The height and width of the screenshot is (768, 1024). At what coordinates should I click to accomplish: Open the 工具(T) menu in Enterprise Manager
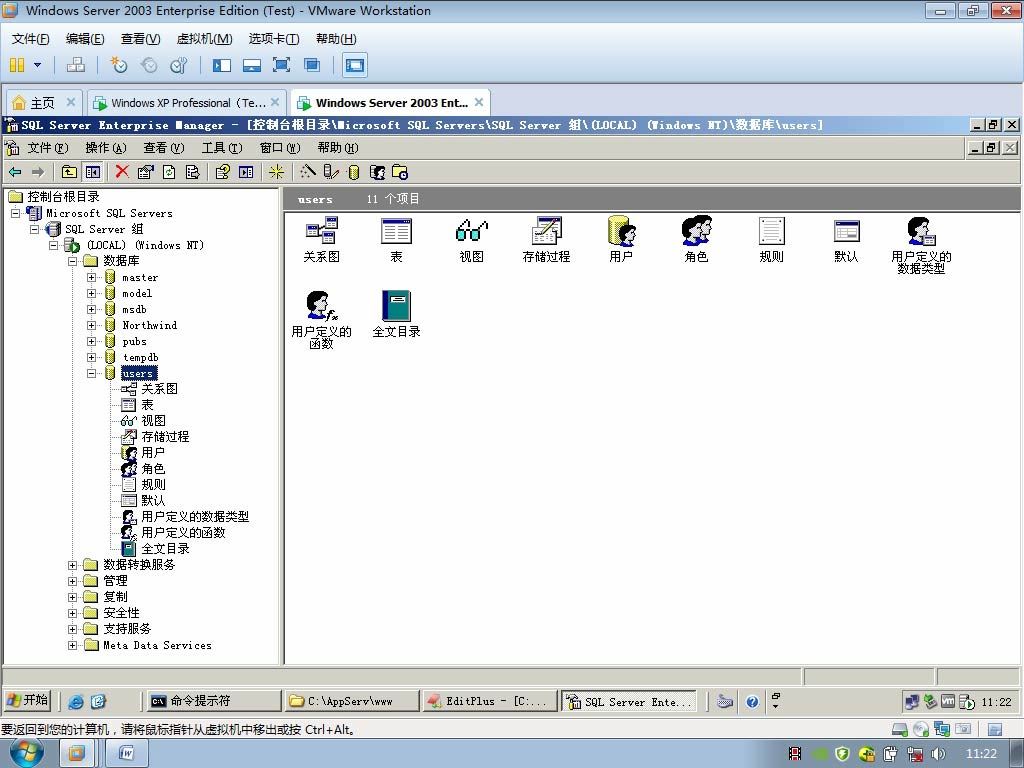tap(222, 148)
